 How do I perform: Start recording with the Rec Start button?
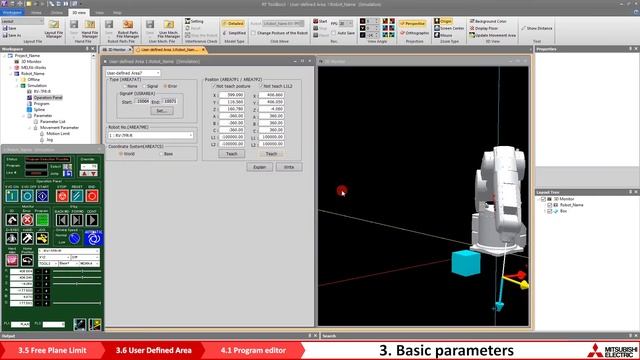[320, 21]
